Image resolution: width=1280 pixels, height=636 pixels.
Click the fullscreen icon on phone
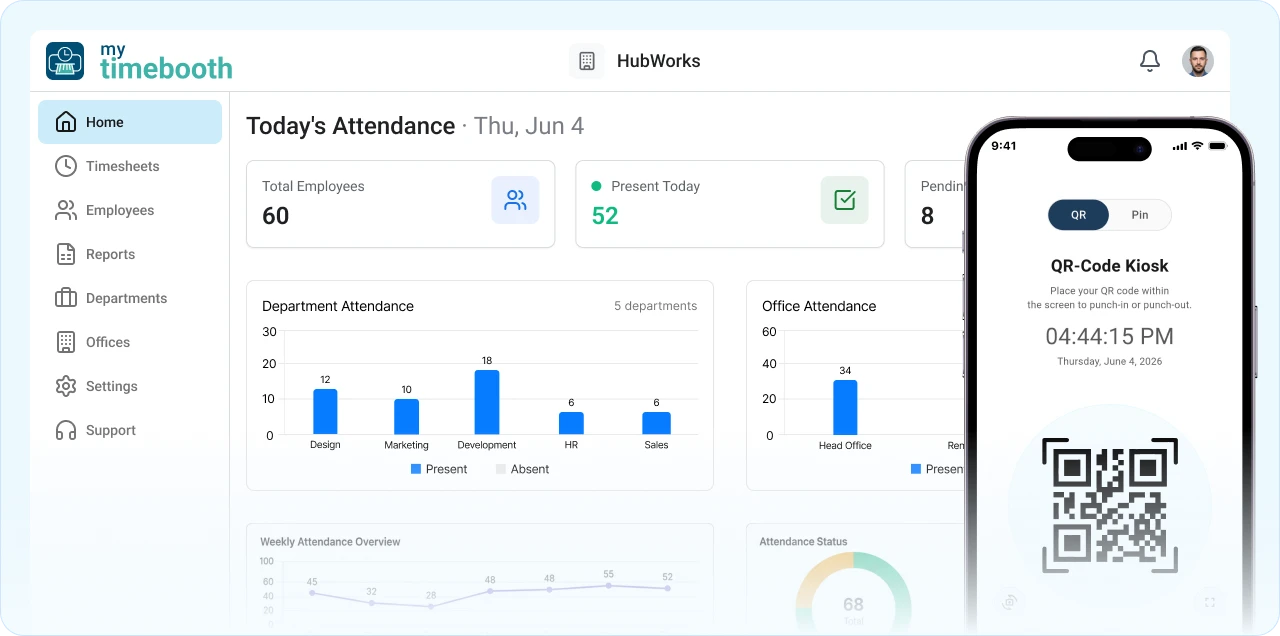(1210, 602)
